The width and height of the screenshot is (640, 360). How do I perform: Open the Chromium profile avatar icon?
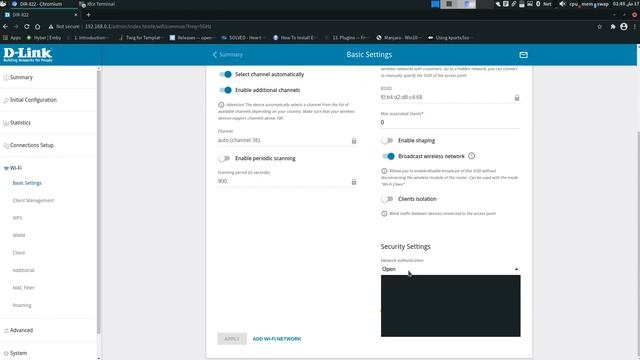[624, 27]
